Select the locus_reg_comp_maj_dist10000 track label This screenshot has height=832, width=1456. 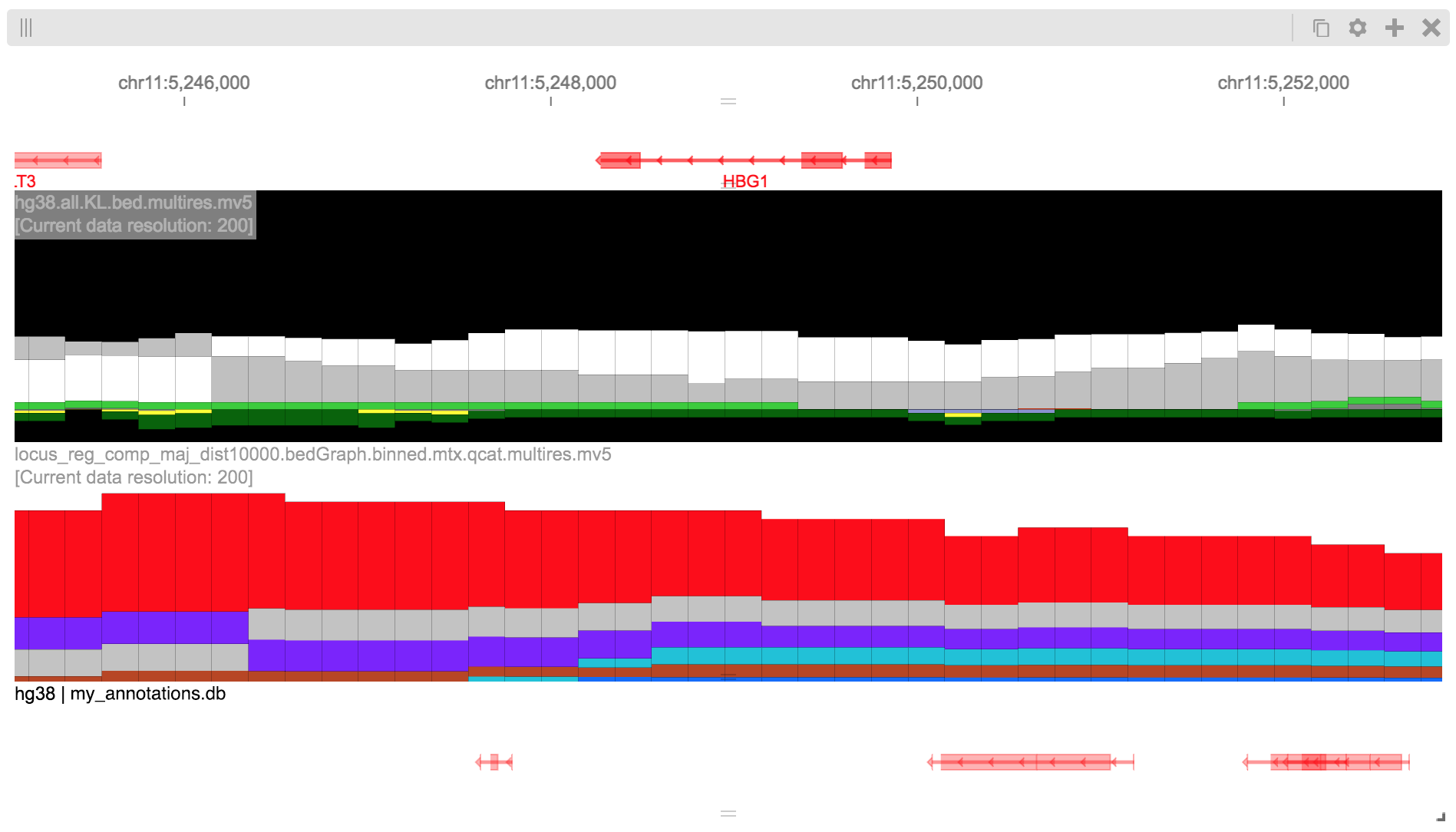point(312,454)
